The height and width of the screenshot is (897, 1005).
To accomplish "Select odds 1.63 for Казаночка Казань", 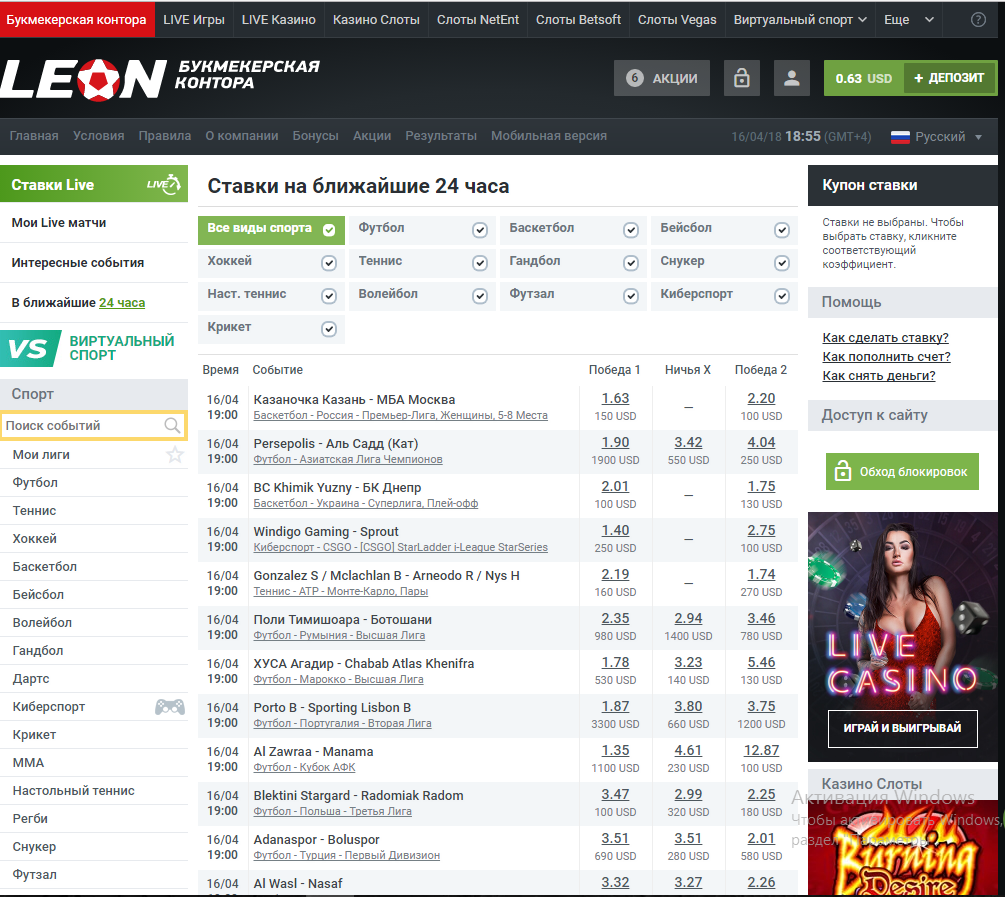I will [x=615, y=399].
